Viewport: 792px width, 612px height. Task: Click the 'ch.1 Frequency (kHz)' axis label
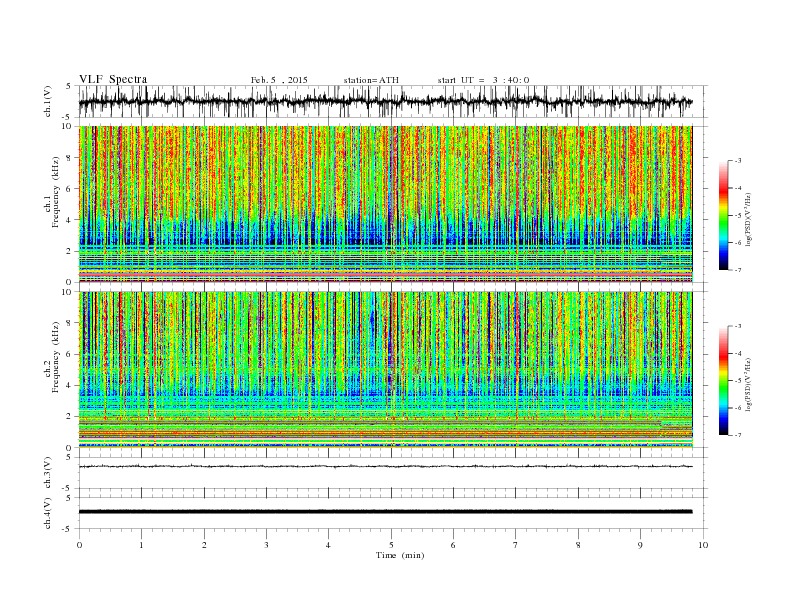click(x=52, y=192)
